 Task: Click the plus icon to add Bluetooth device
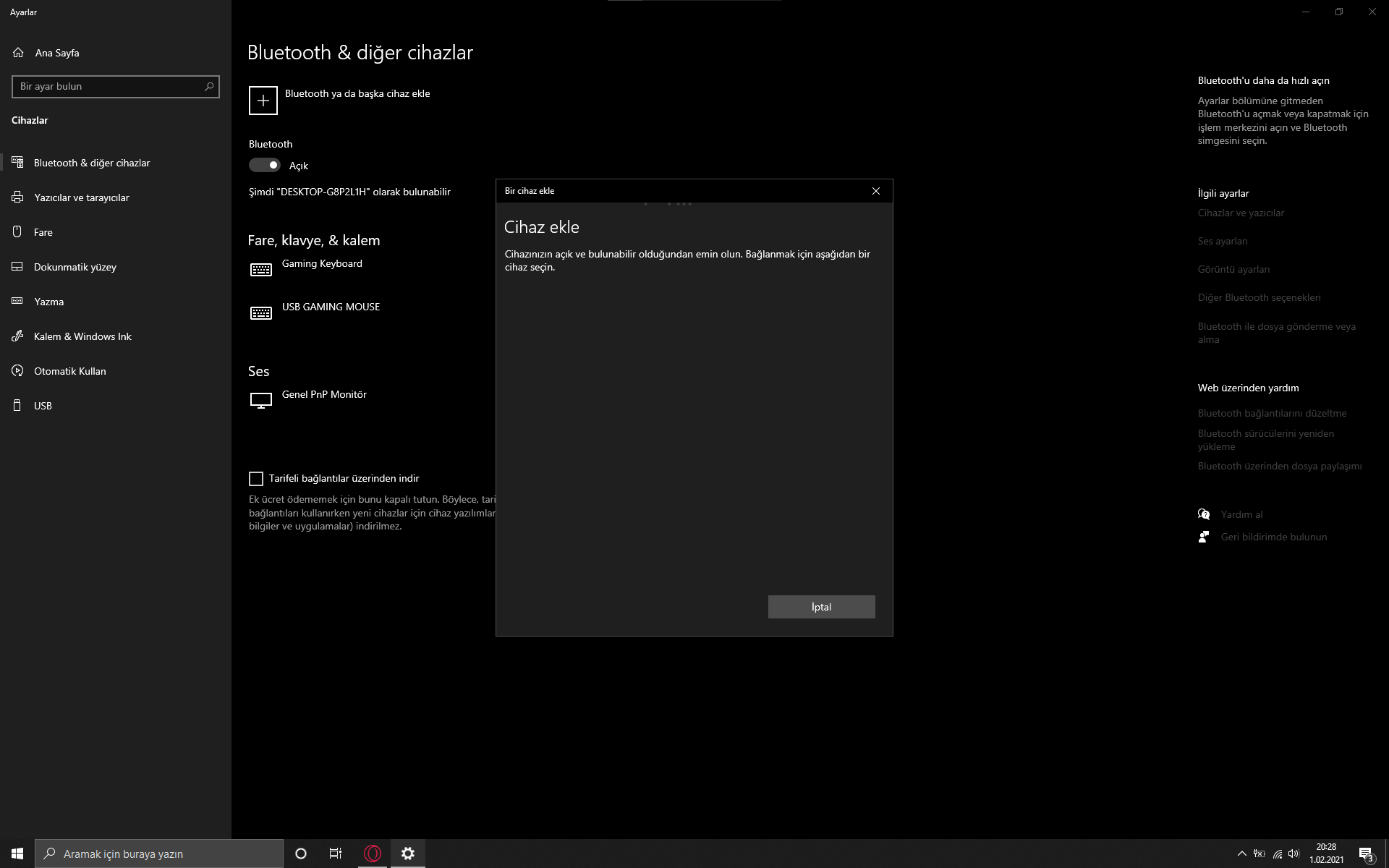[263, 101]
